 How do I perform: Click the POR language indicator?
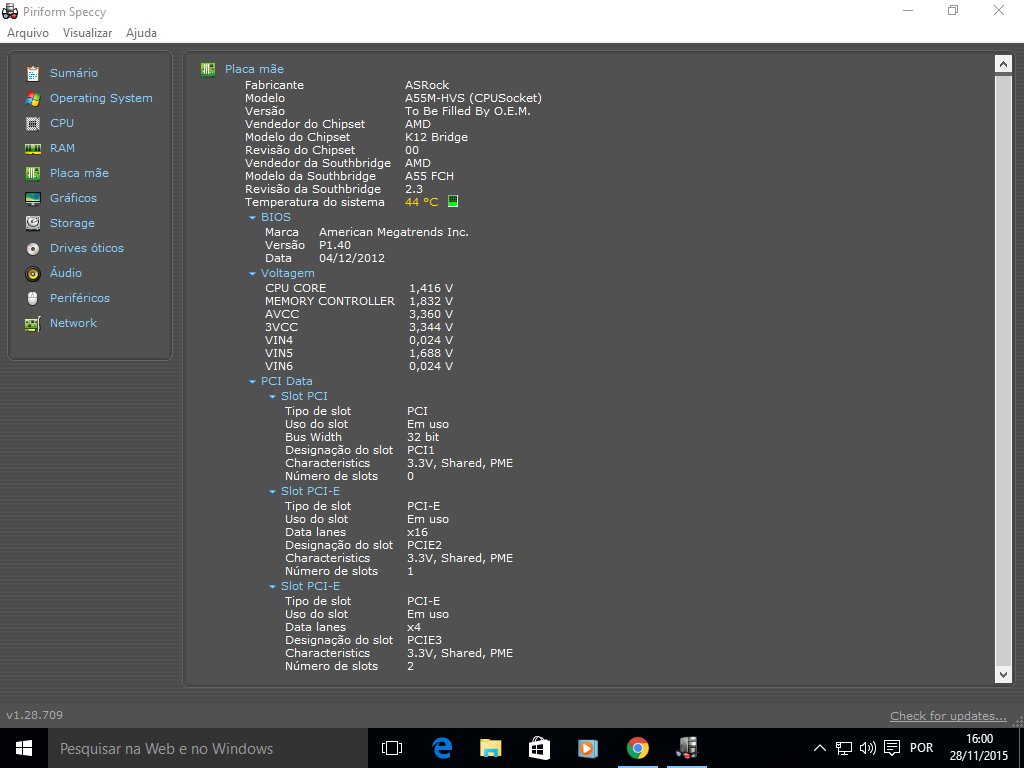coord(921,748)
